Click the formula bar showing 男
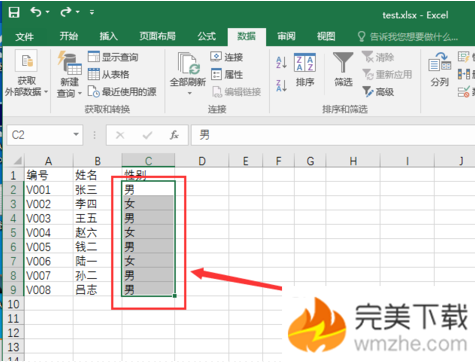This screenshot has width=475, height=362. click(x=333, y=135)
